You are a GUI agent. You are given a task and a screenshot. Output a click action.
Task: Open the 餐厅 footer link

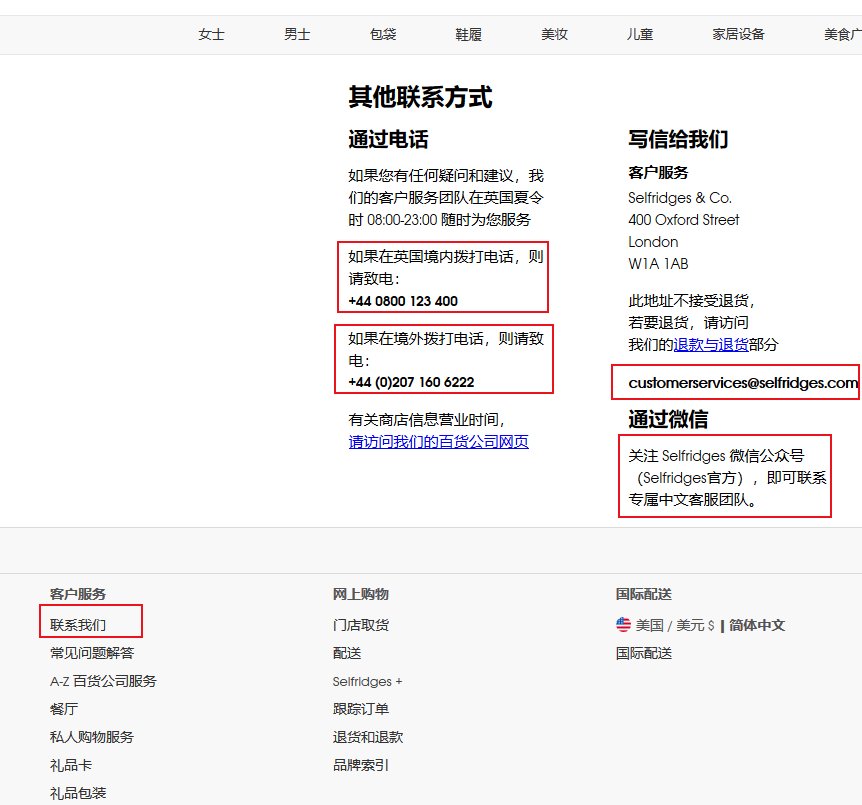pyautogui.click(x=64, y=709)
